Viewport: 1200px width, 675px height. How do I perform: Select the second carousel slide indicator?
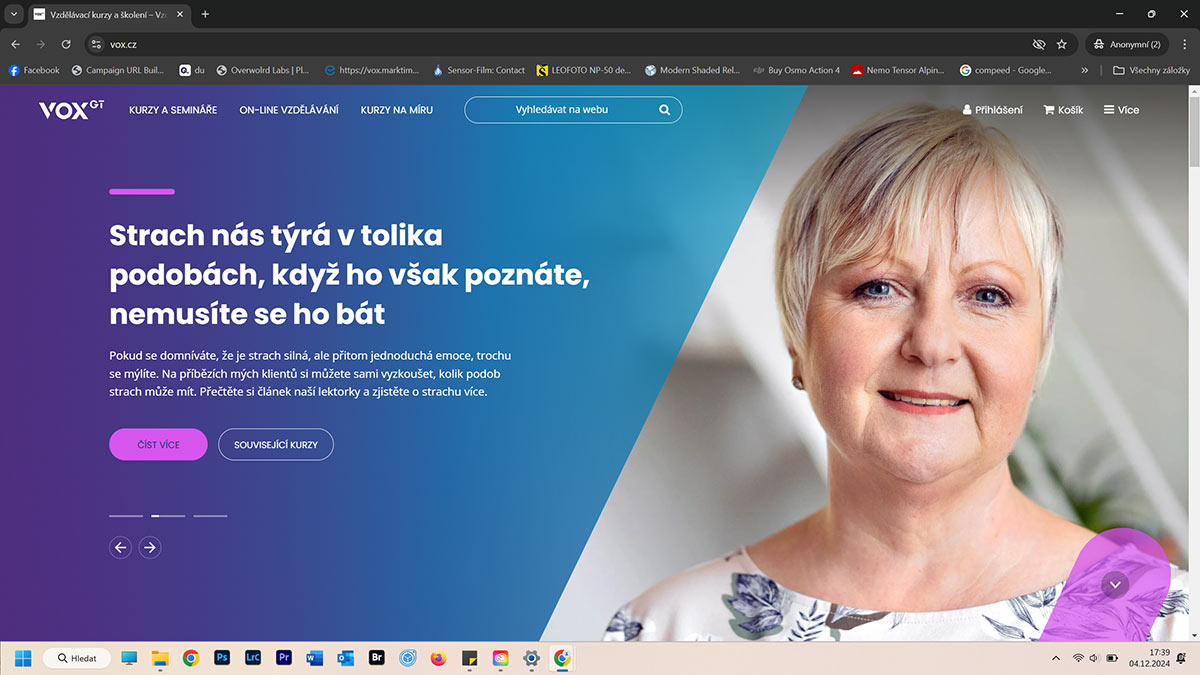(x=168, y=516)
